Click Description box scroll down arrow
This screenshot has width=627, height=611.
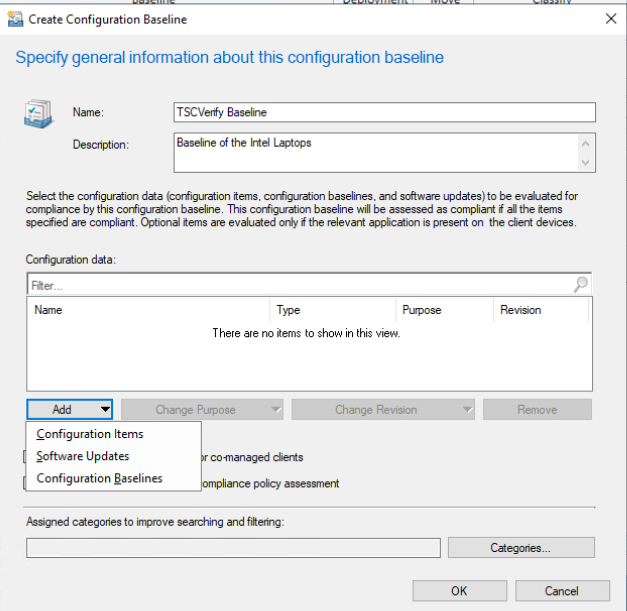point(585,162)
